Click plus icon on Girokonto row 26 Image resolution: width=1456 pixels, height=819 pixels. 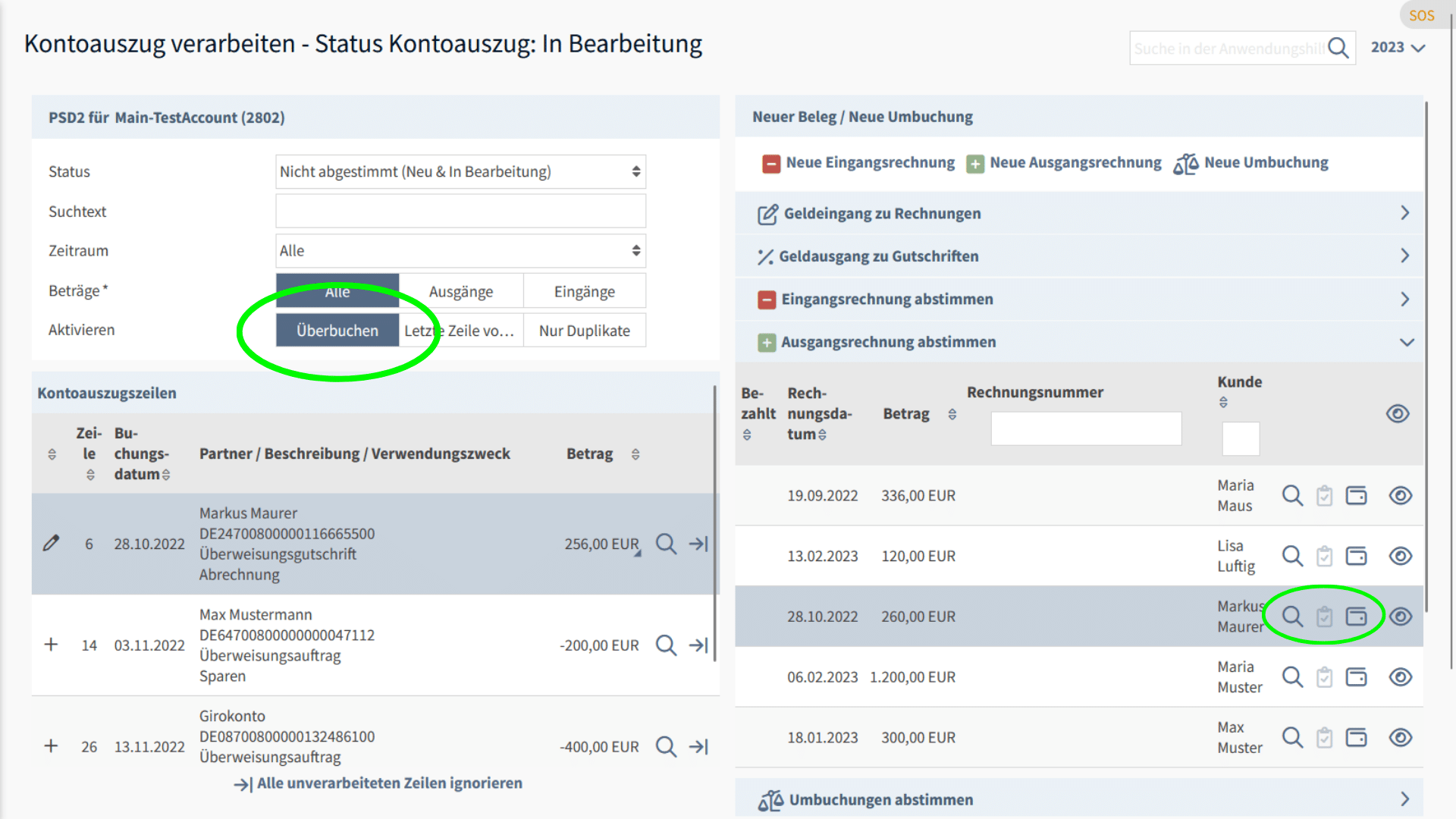click(x=51, y=746)
